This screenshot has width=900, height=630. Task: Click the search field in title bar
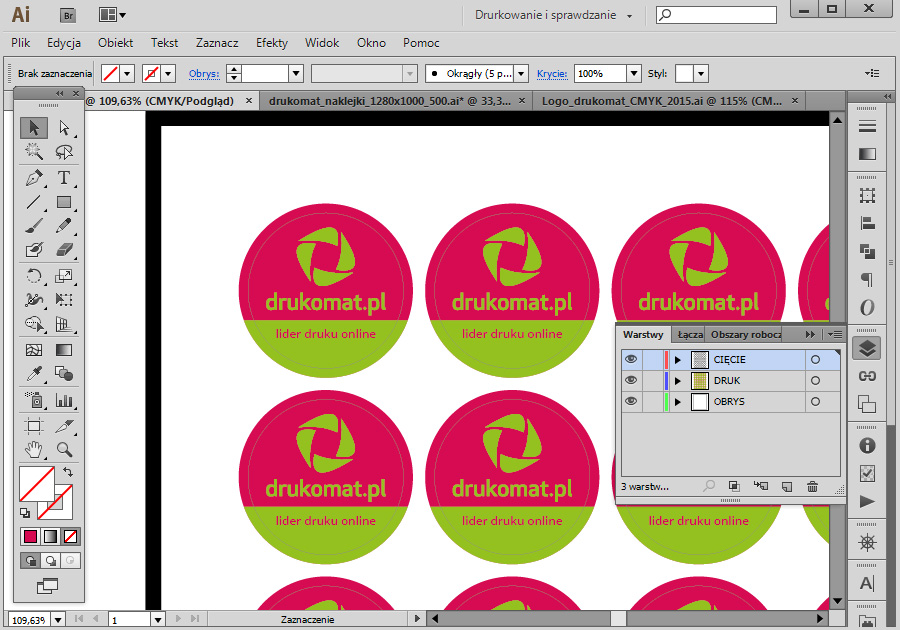716,15
